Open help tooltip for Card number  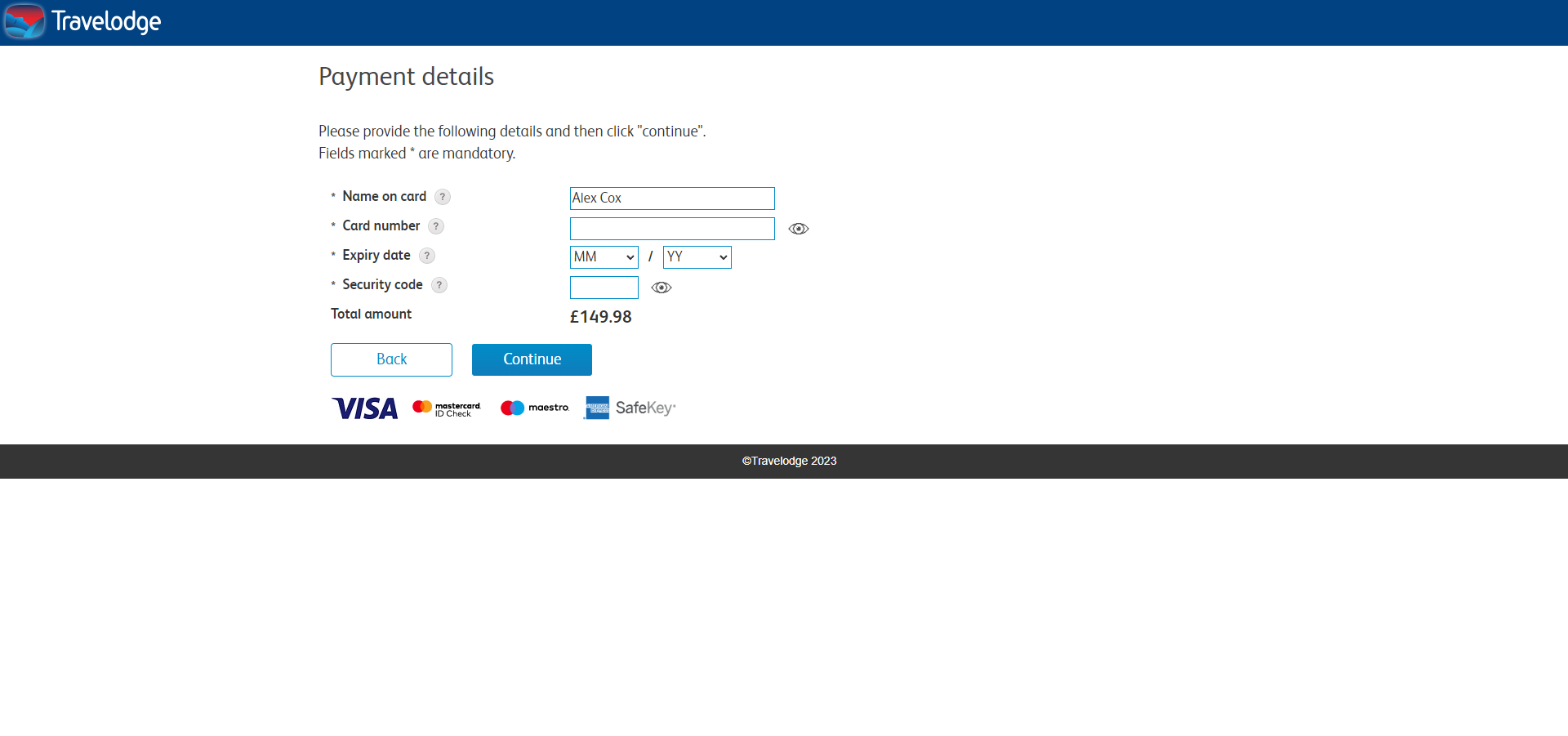(x=436, y=226)
